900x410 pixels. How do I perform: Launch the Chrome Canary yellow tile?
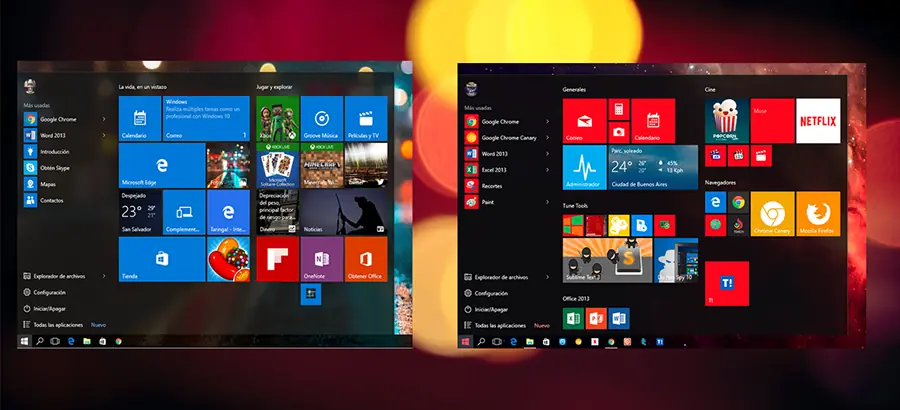click(773, 214)
